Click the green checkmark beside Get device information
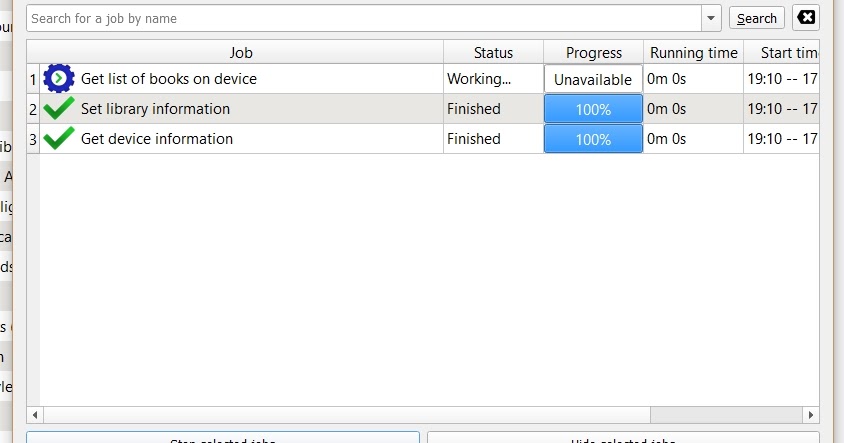This screenshot has height=443, width=844. click(59, 138)
